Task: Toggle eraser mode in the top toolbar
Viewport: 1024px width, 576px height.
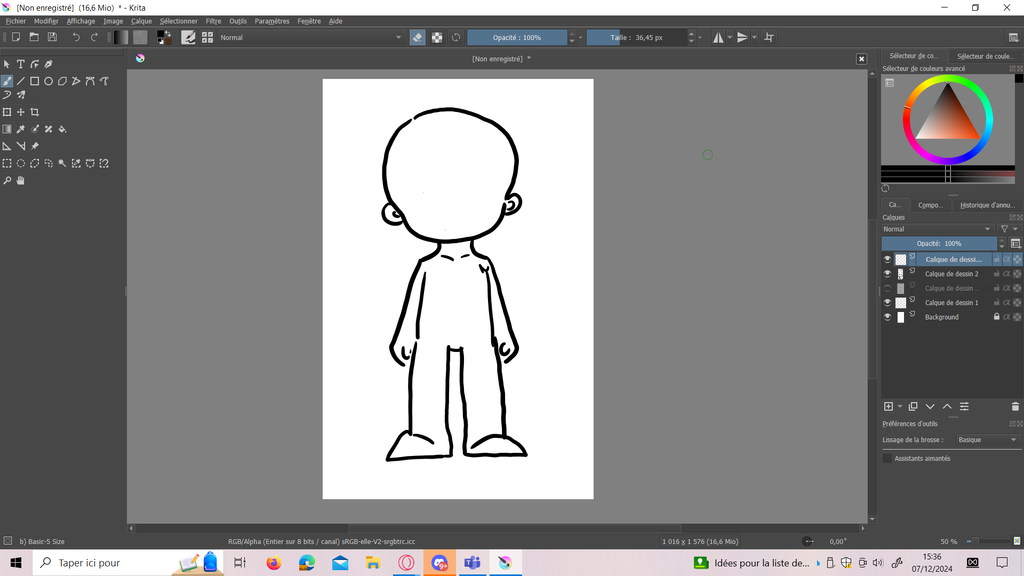Action: point(417,37)
